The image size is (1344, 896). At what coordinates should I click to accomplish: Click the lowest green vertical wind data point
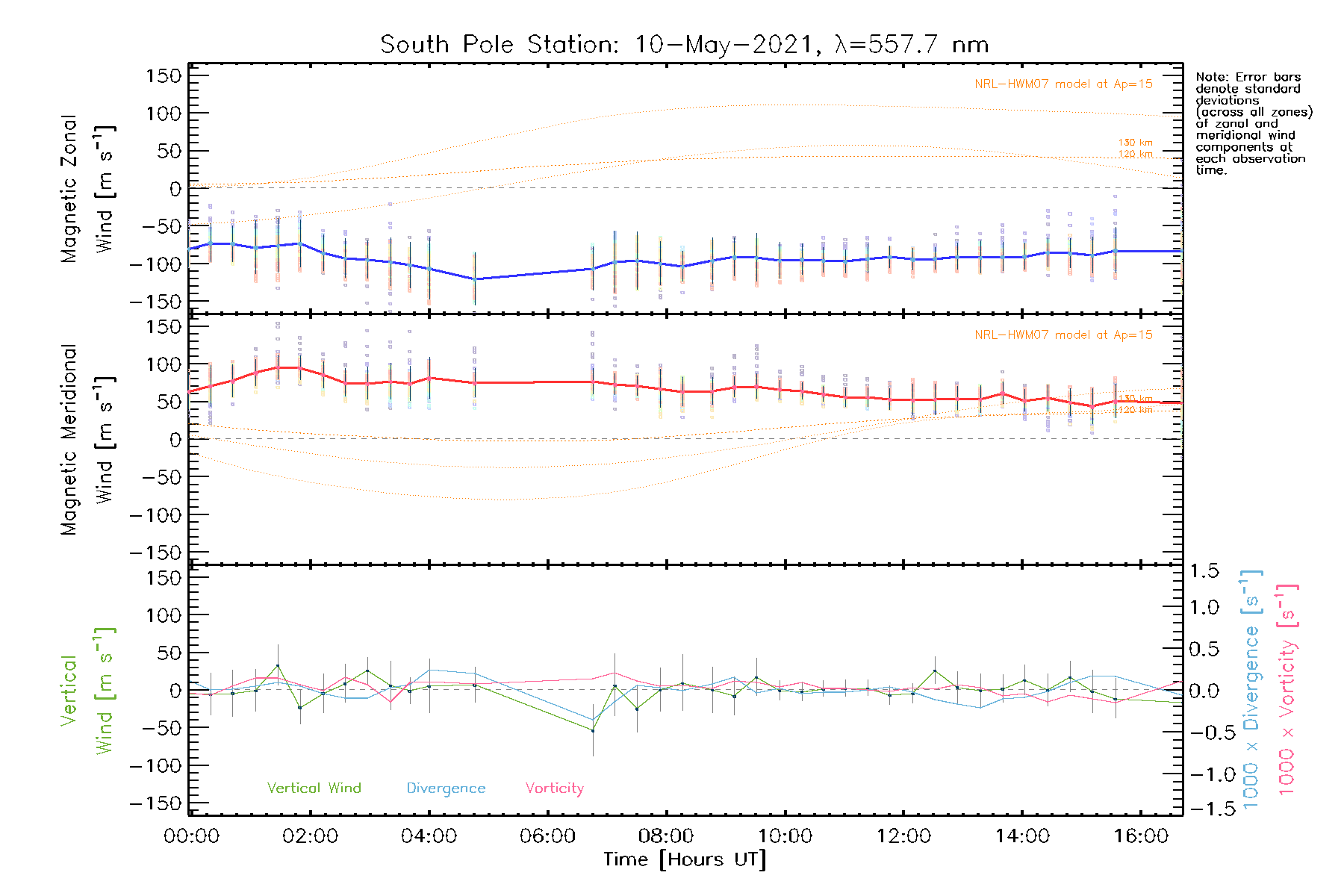pos(593,731)
